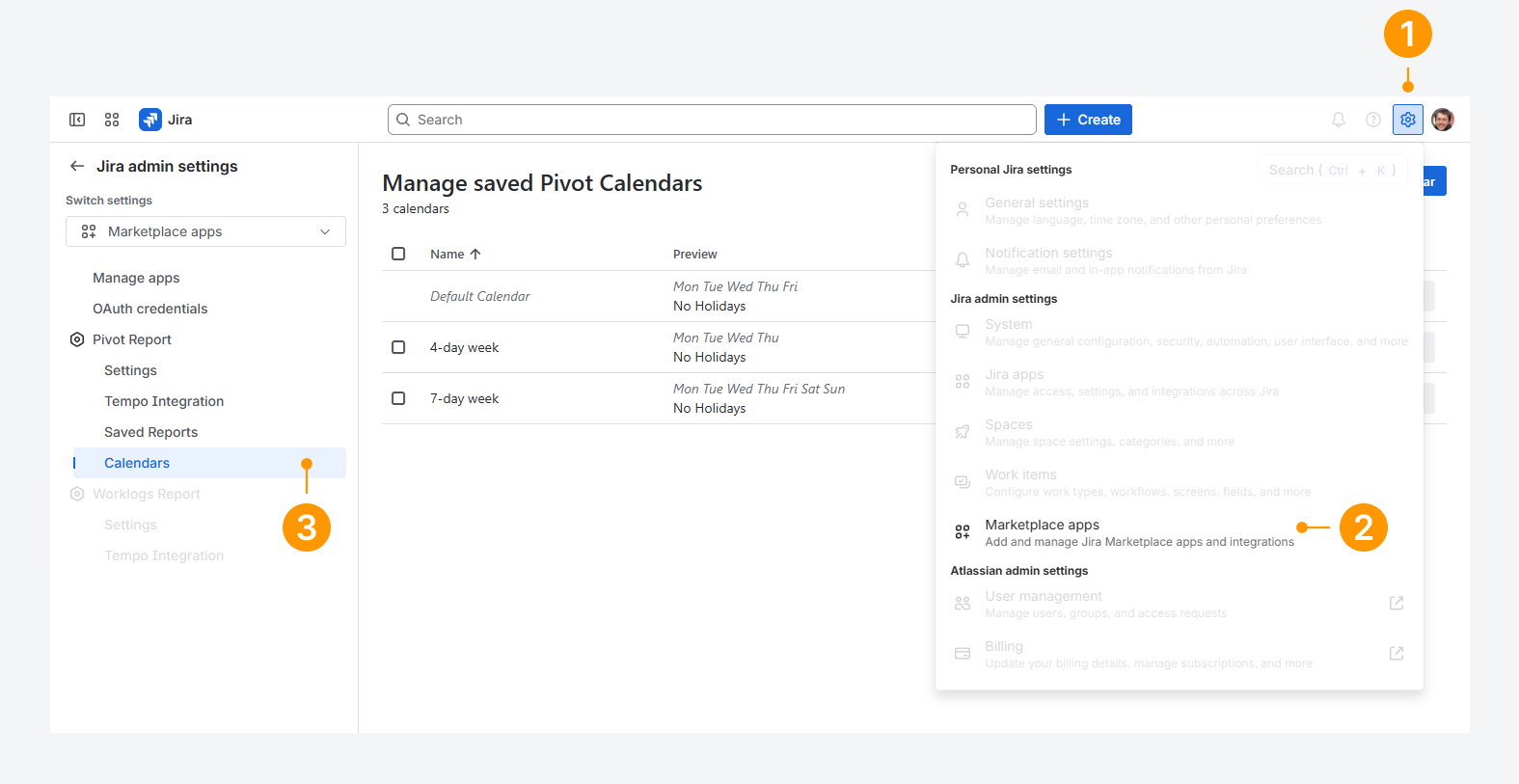Open the help question mark icon
Image resolution: width=1519 pixels, height=784 pixels.
click(1373, 120)
